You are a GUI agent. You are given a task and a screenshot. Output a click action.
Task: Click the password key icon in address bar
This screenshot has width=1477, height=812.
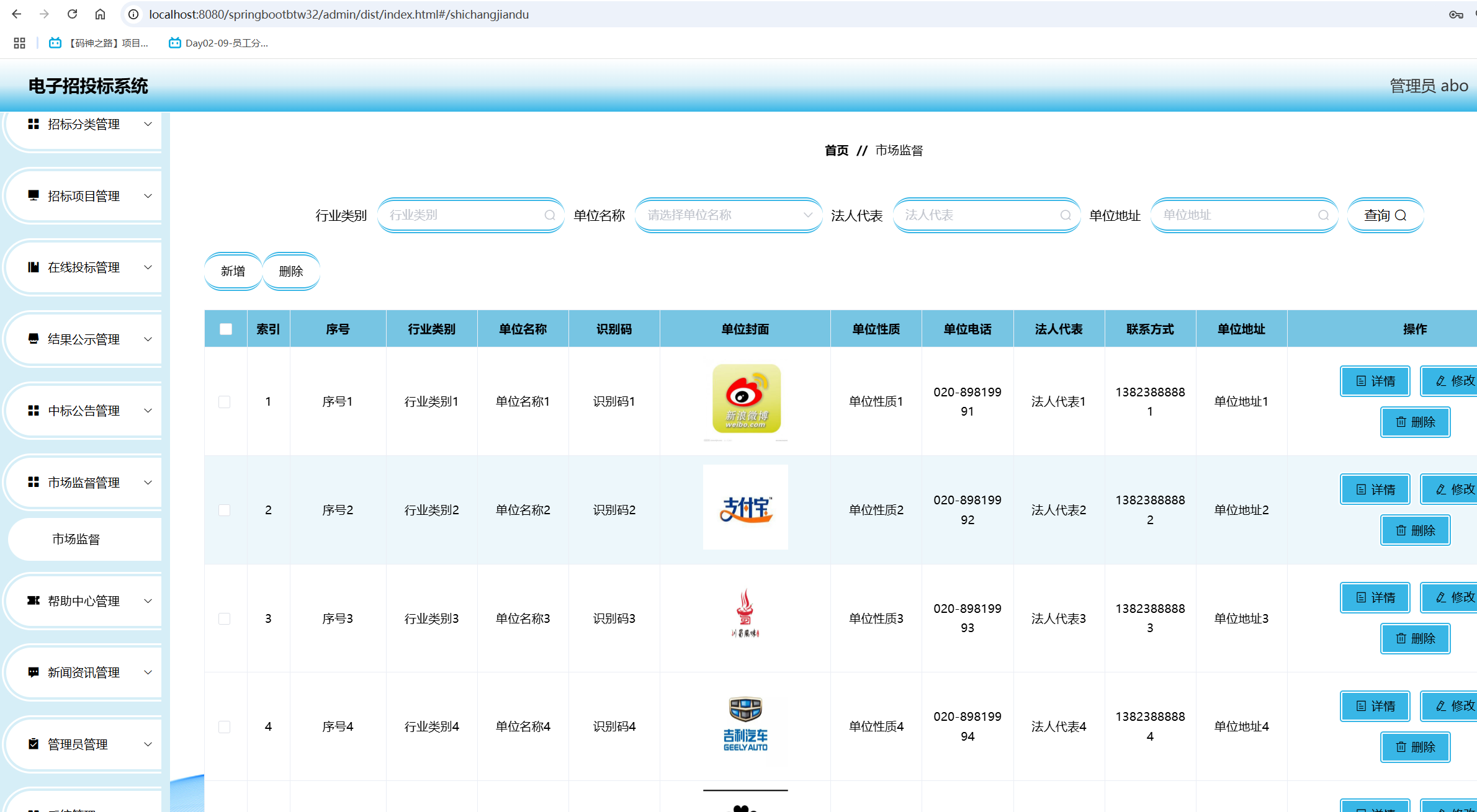click(x=1456, y=14)
